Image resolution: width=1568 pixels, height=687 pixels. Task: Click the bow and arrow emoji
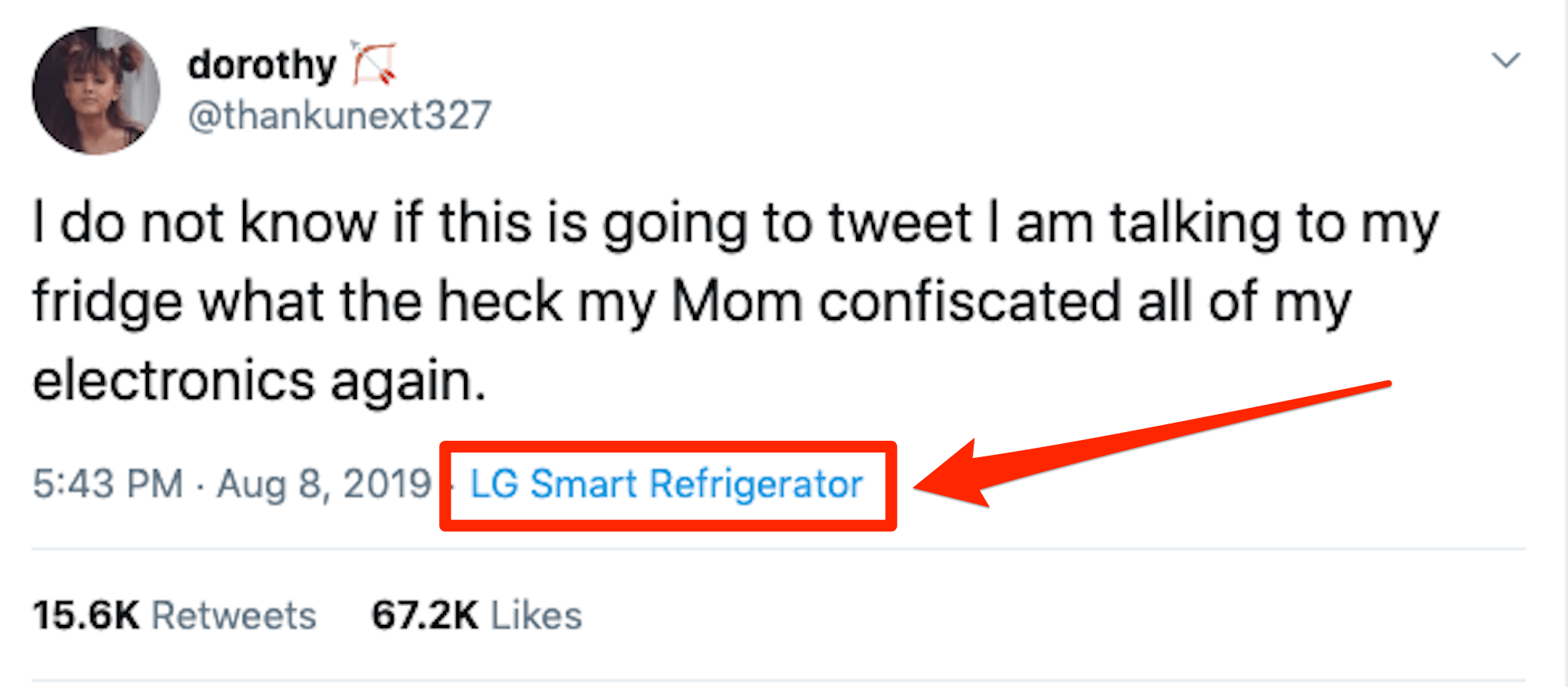coord(374,63)
